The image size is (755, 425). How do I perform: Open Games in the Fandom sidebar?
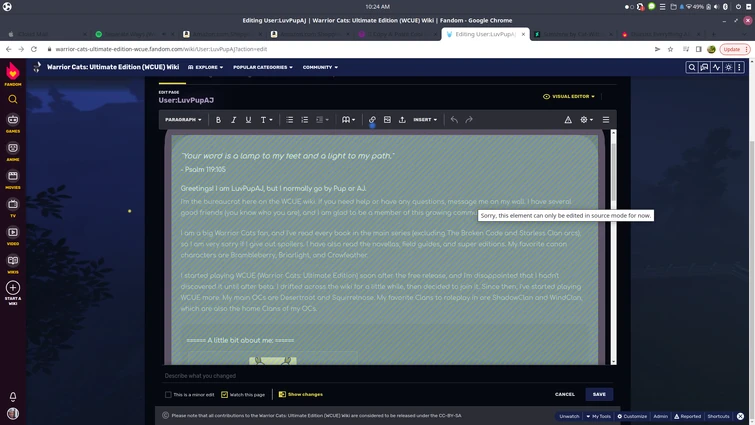[x=13, y=123]
